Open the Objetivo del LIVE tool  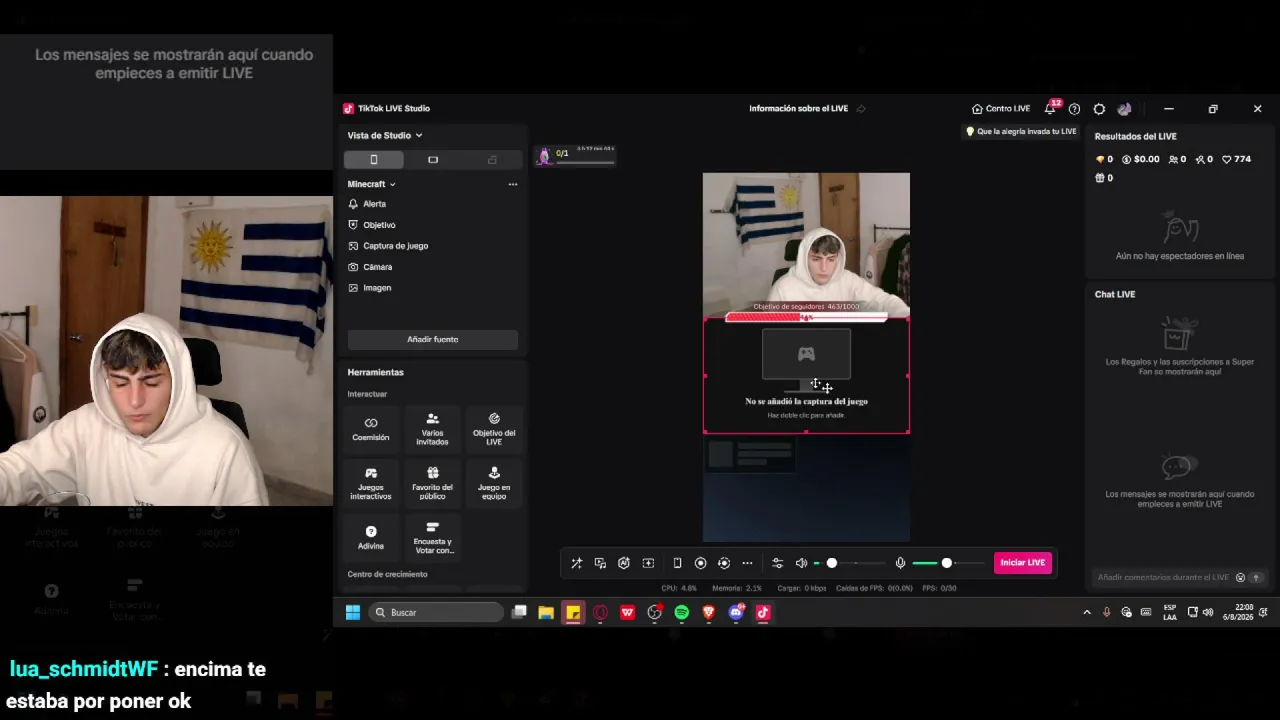[494, 428]
